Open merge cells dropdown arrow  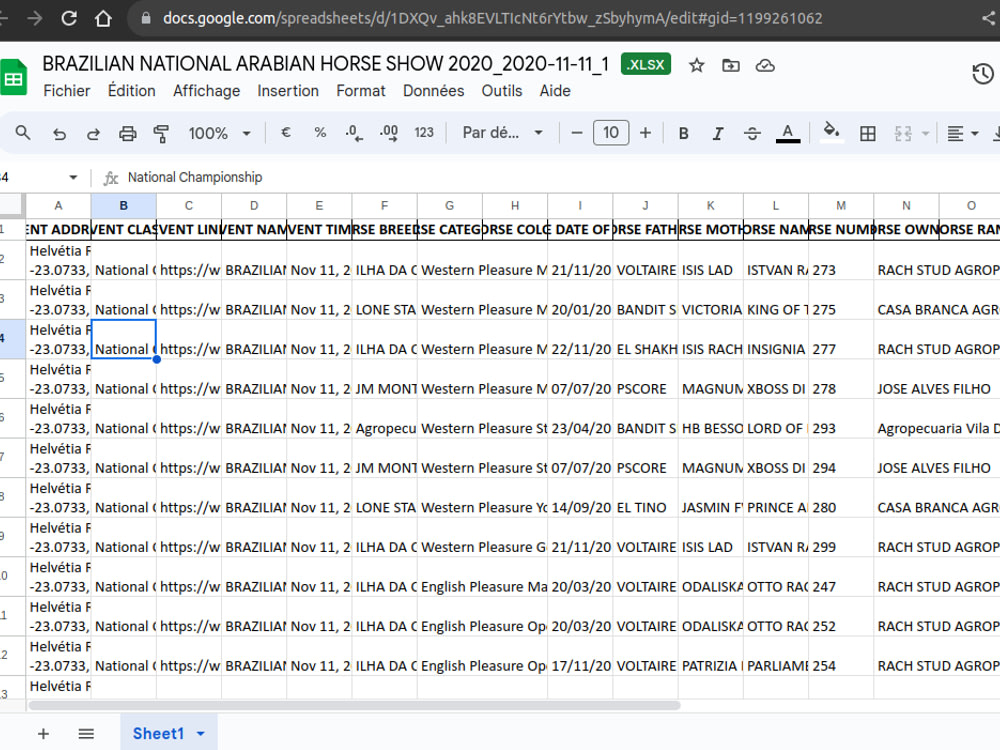pyautogui.click(x=925, y=133)
